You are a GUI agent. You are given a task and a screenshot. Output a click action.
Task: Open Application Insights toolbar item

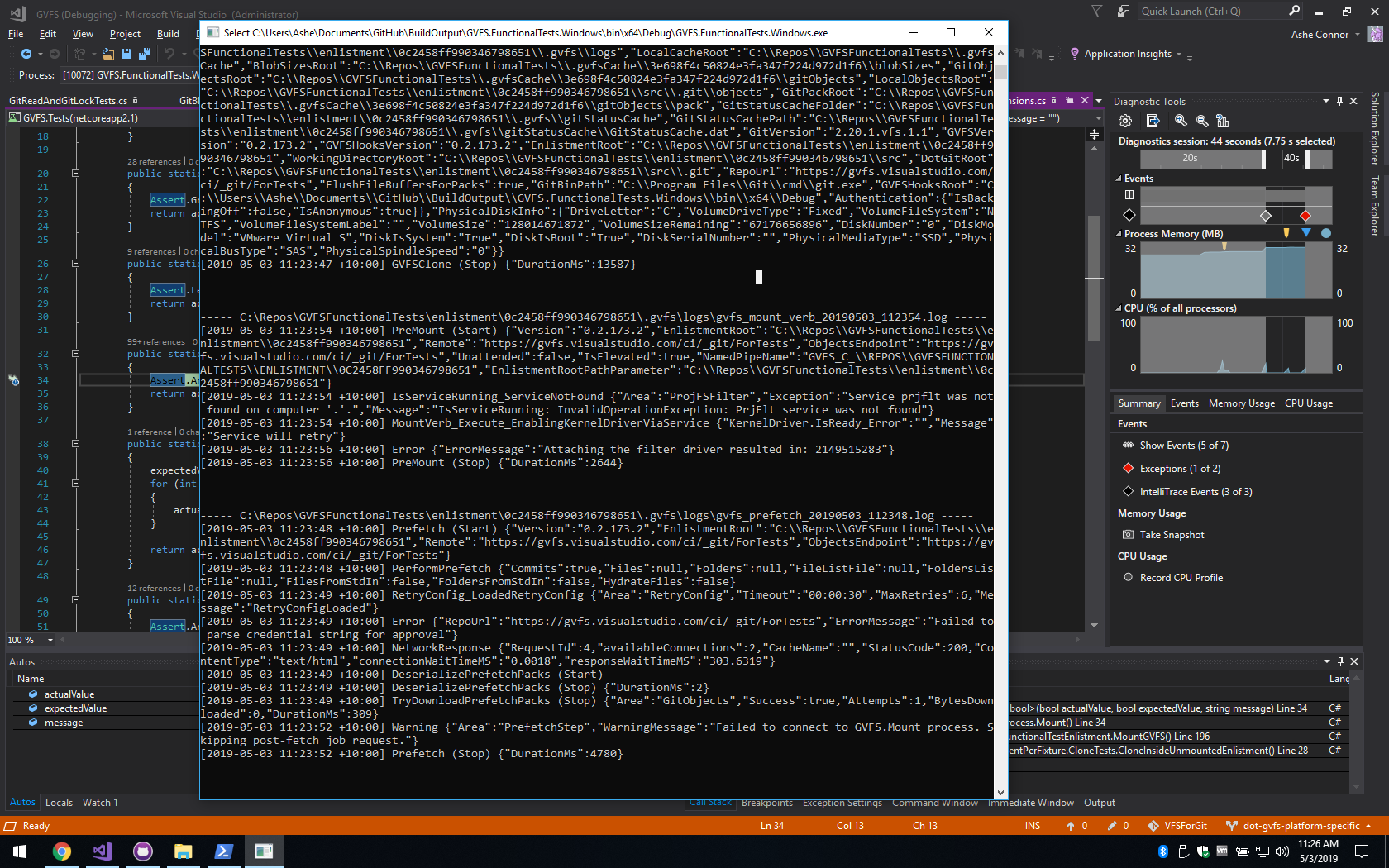pos(1127,54)
